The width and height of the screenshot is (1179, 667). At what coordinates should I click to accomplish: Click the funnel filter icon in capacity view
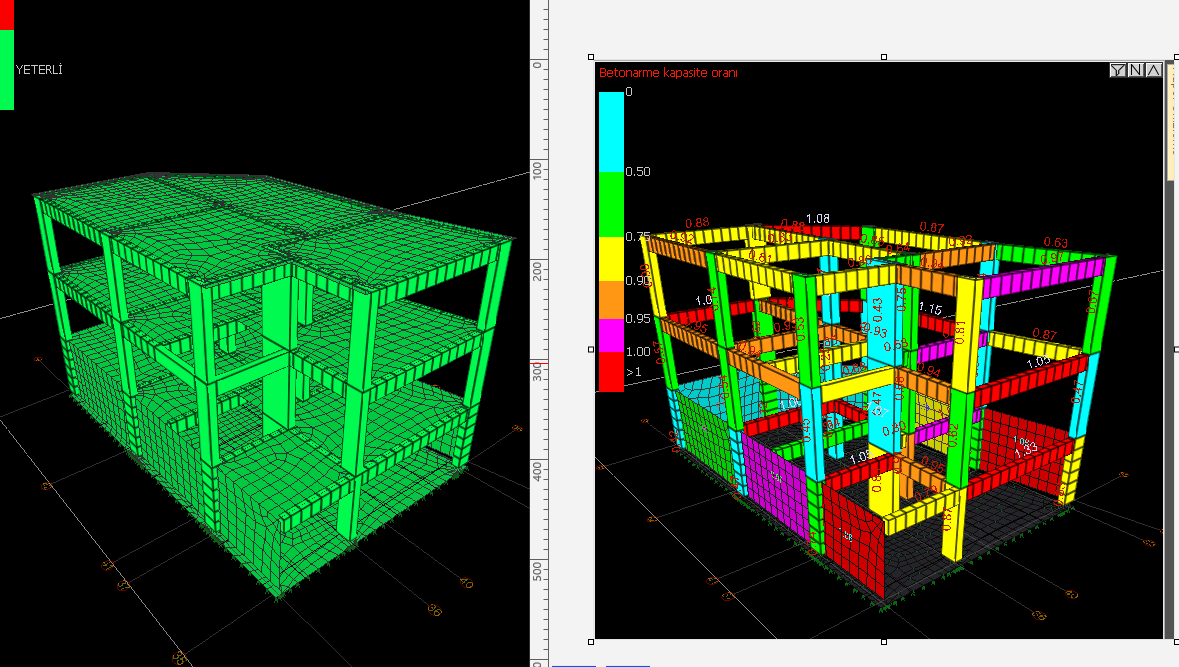pos(1118,70)
